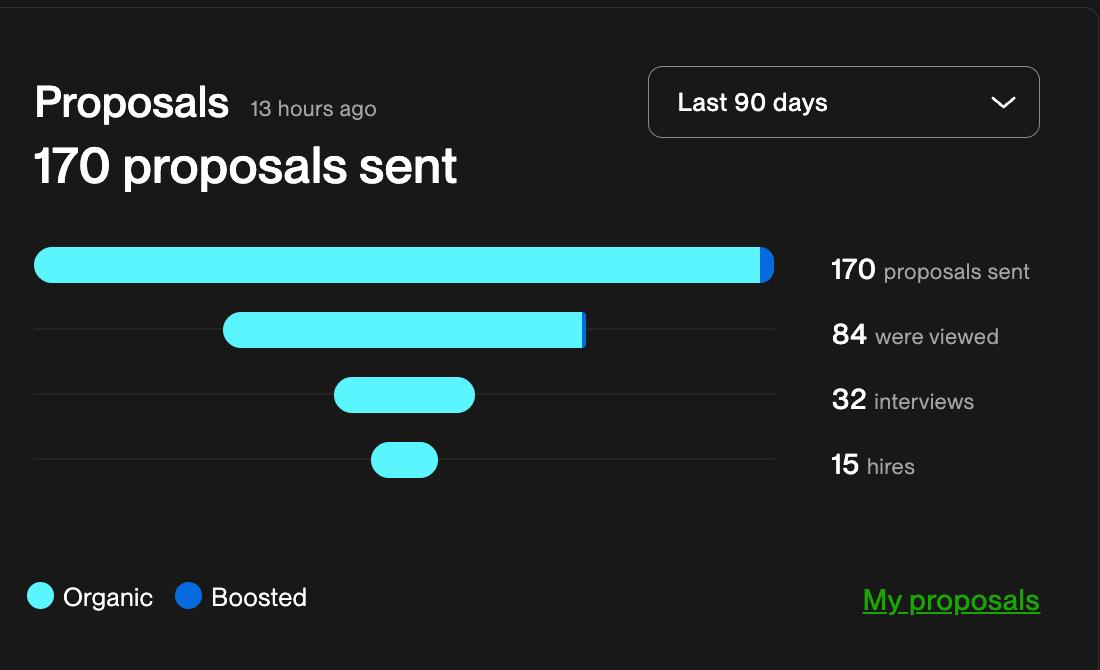
Task: Click the 32 interviews funnel bar
Action: [x=405, y=395]
